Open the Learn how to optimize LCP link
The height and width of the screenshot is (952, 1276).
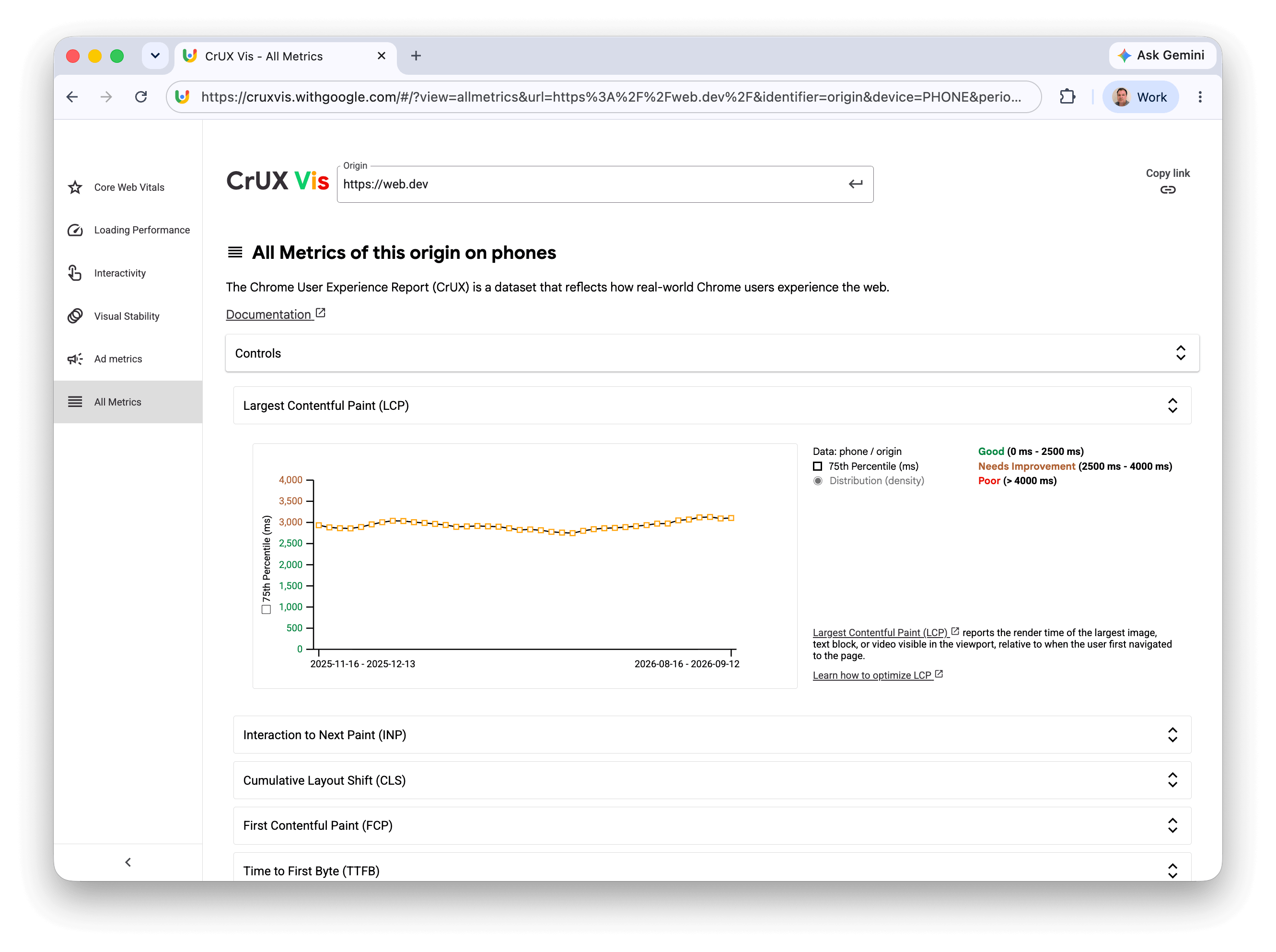(877, 675)
